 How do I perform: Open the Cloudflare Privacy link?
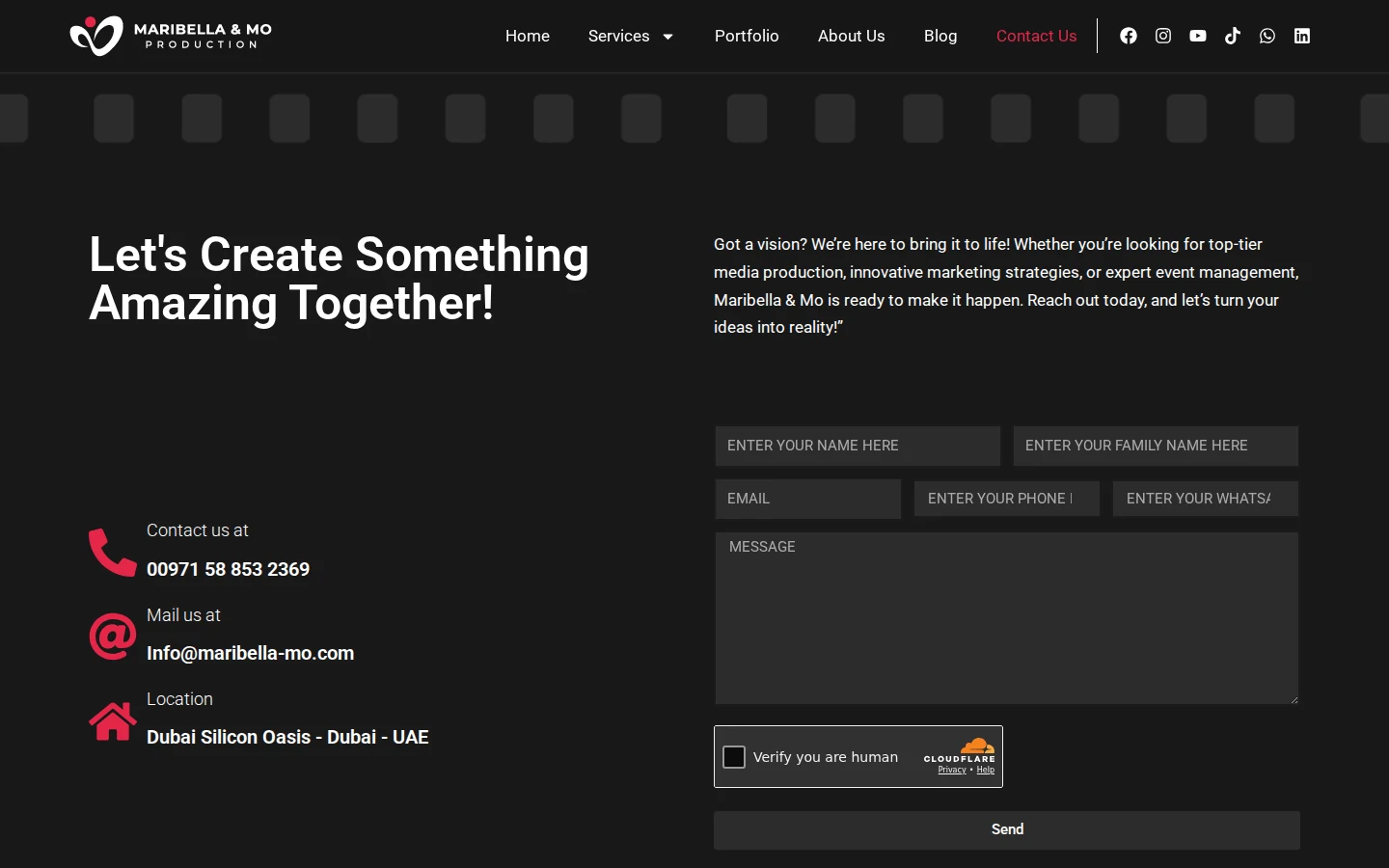click(x=952, y=770)
